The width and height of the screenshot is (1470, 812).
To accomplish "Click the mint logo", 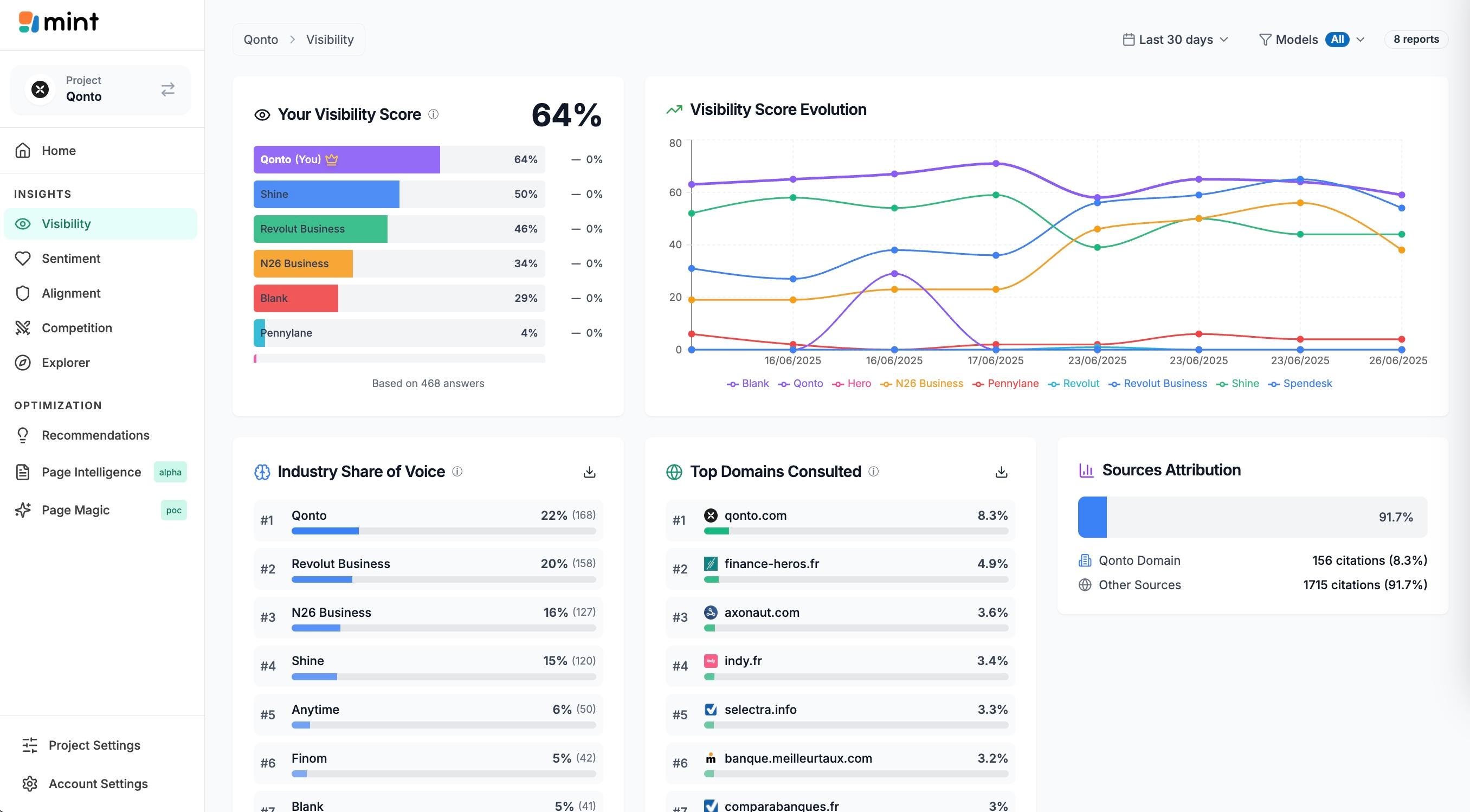I will [x=59, y=23].
